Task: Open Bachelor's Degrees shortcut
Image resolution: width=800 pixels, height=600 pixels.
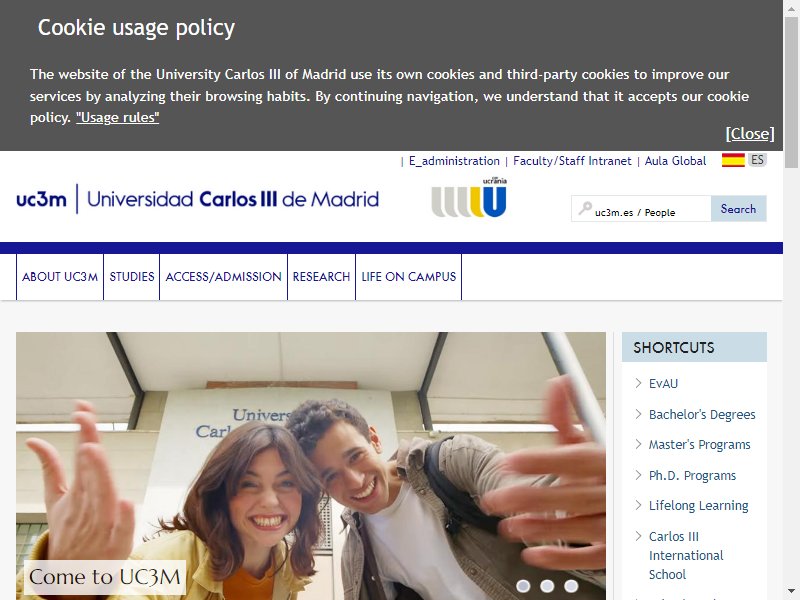Action: 702,414
